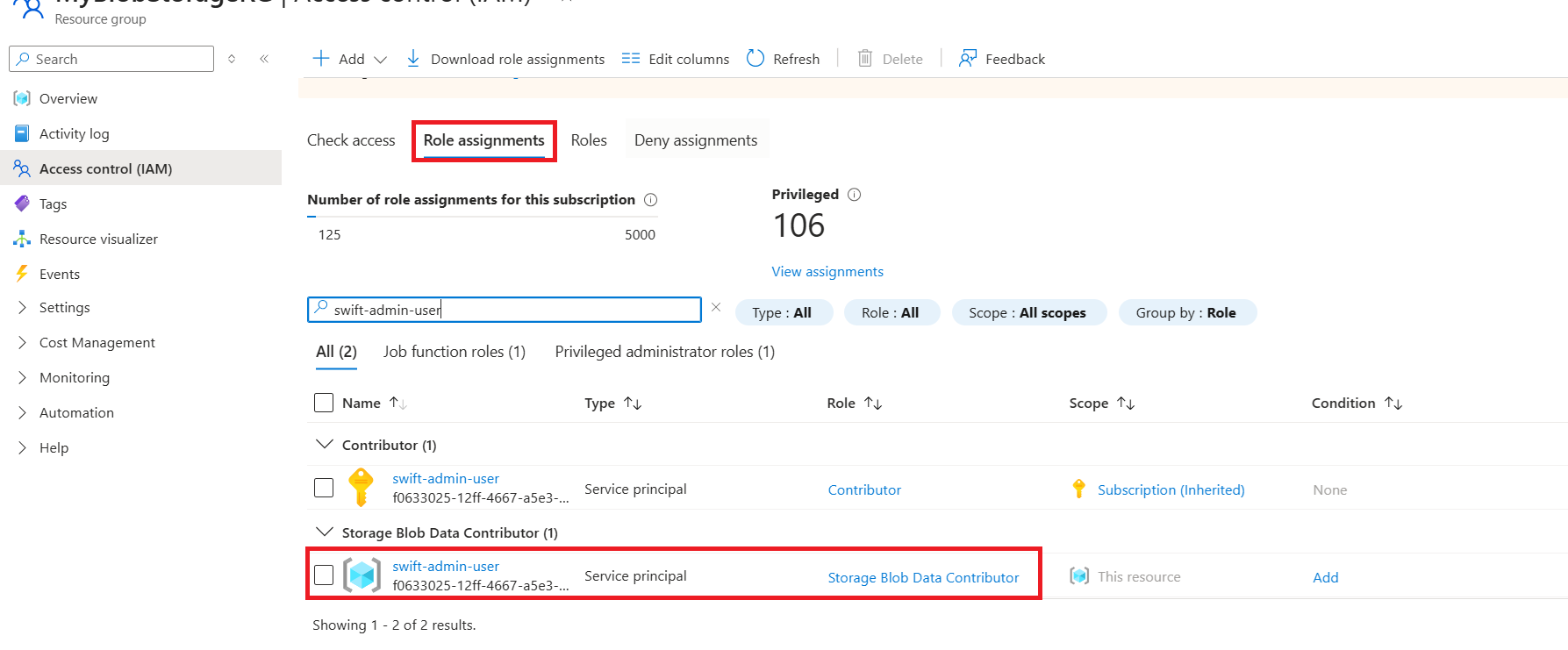Click the Activity log book icon
The image size is (1568, 650).
(x=22, y=133)
